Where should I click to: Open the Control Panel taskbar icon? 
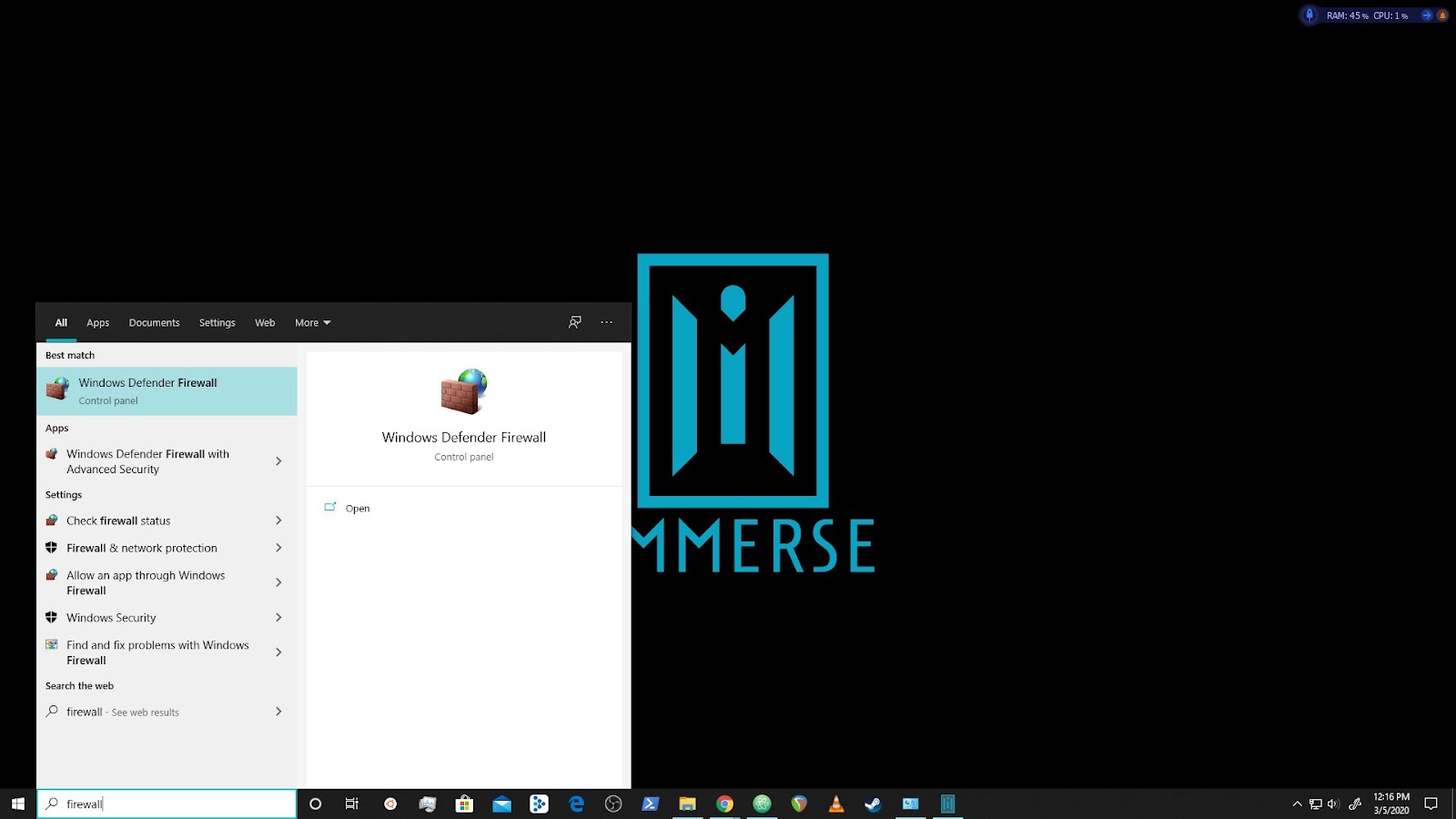pos(911,804)
